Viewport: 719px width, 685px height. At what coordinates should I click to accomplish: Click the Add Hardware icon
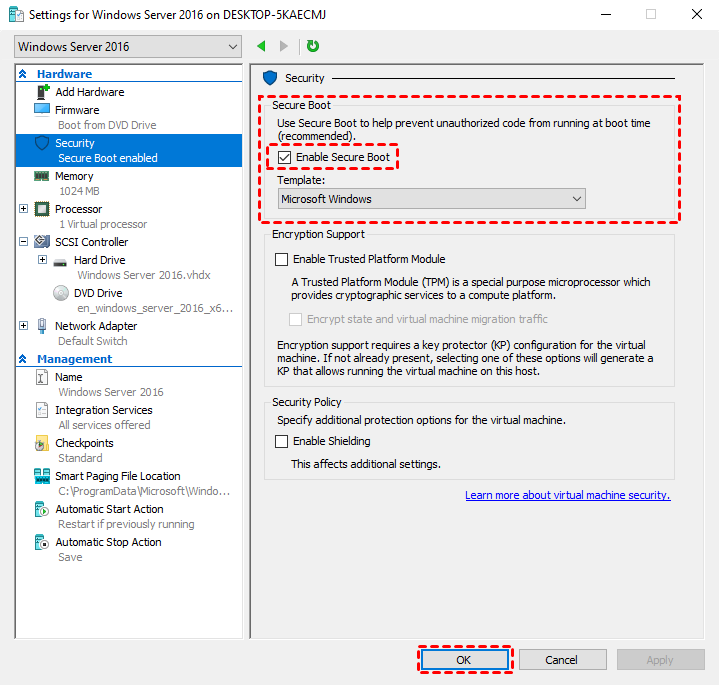click(x=43, y=92)
